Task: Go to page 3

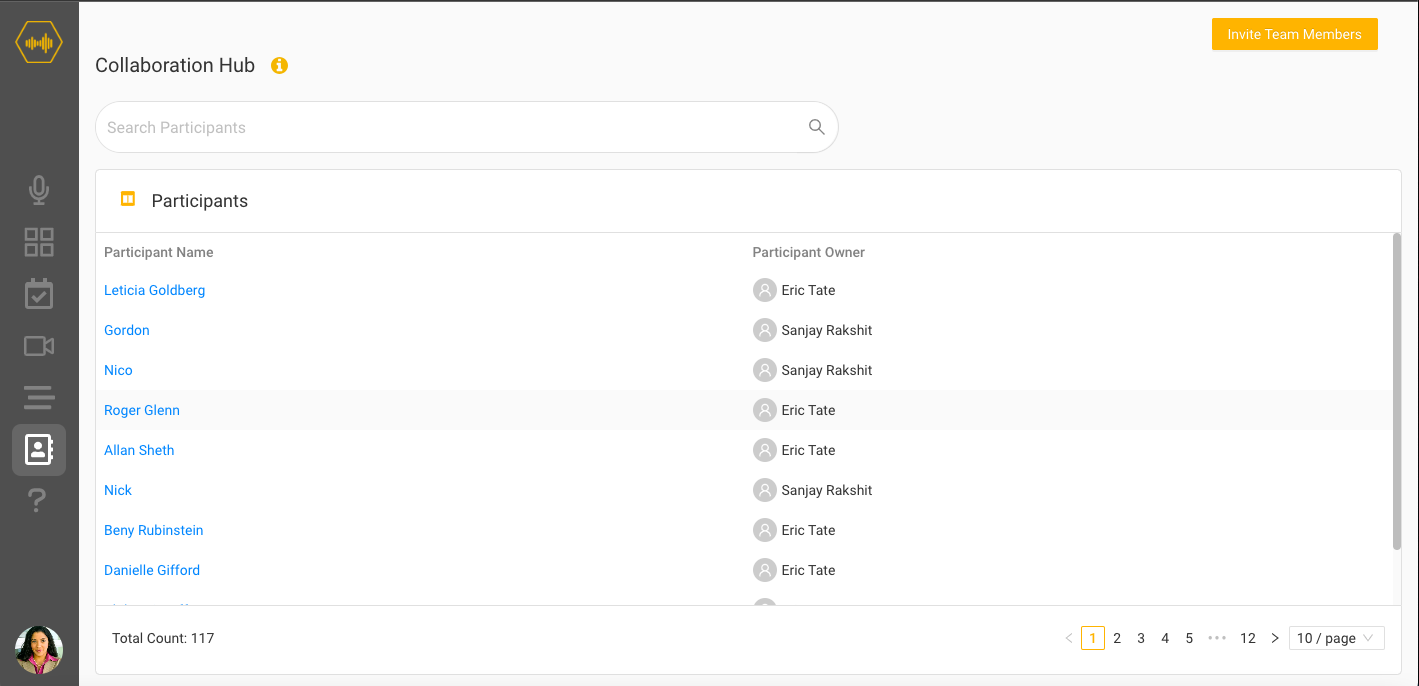Action: tap(1141, 638)
